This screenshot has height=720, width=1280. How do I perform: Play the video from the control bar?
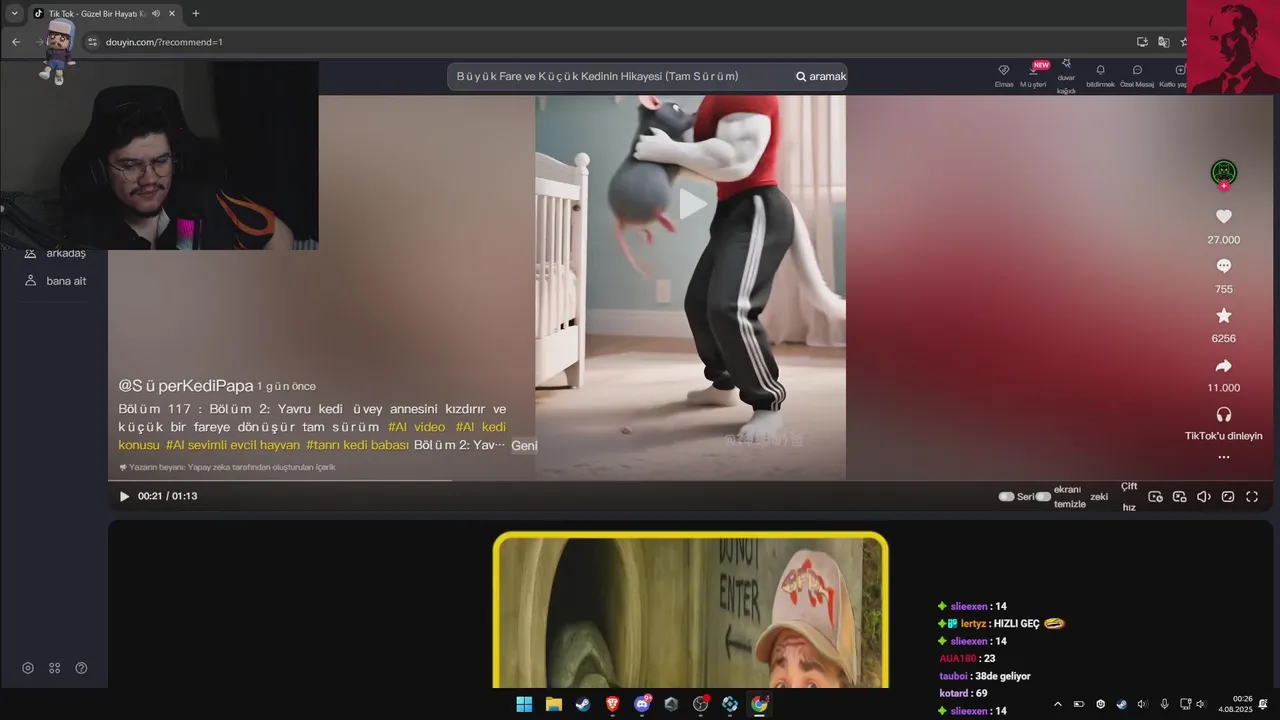(124, 496)
